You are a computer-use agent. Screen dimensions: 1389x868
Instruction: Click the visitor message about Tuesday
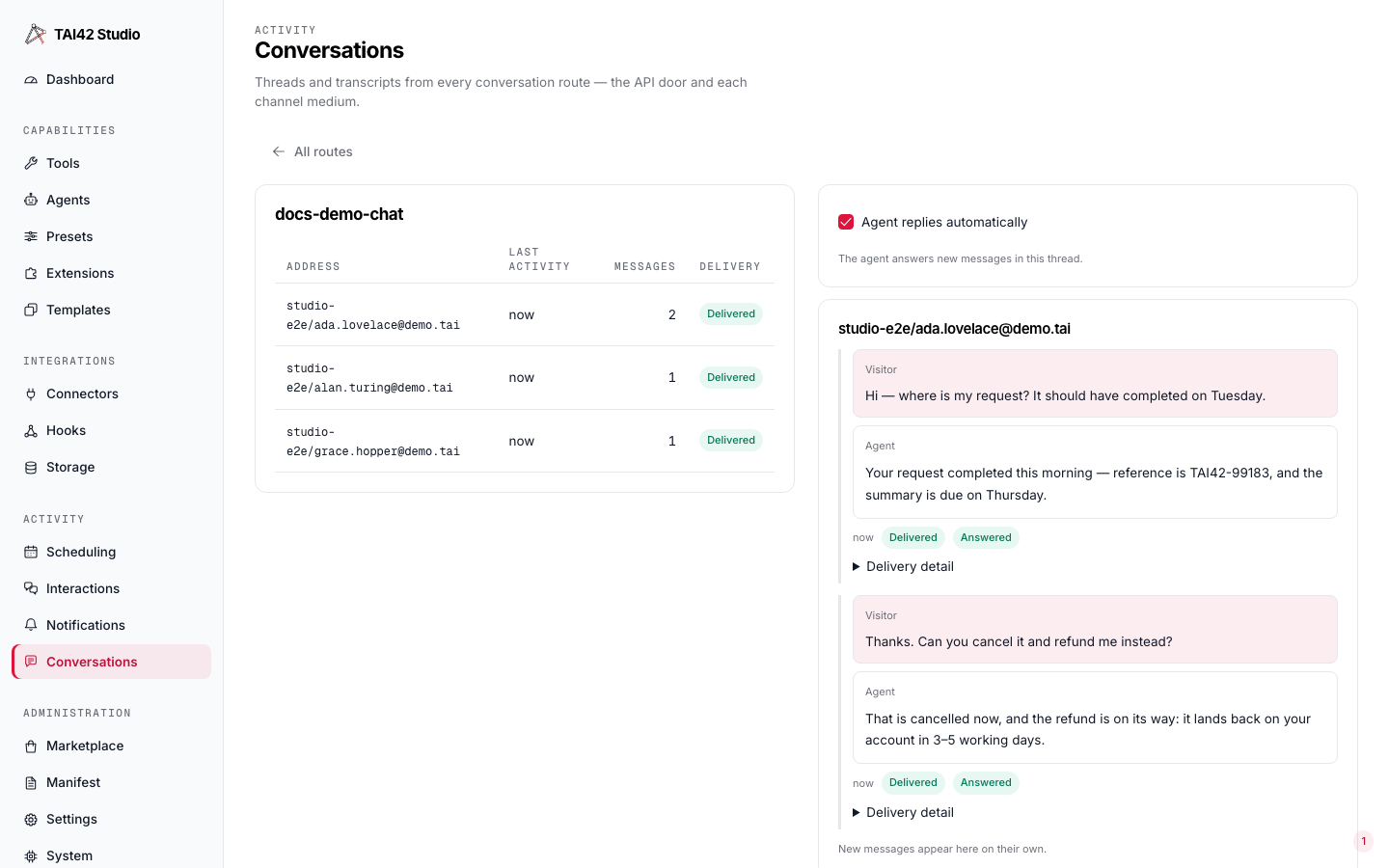coord(1095,384)
